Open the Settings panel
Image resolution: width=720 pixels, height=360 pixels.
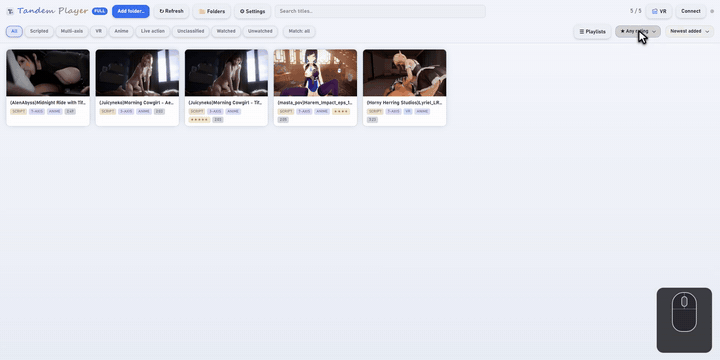[x=252, y=11]
